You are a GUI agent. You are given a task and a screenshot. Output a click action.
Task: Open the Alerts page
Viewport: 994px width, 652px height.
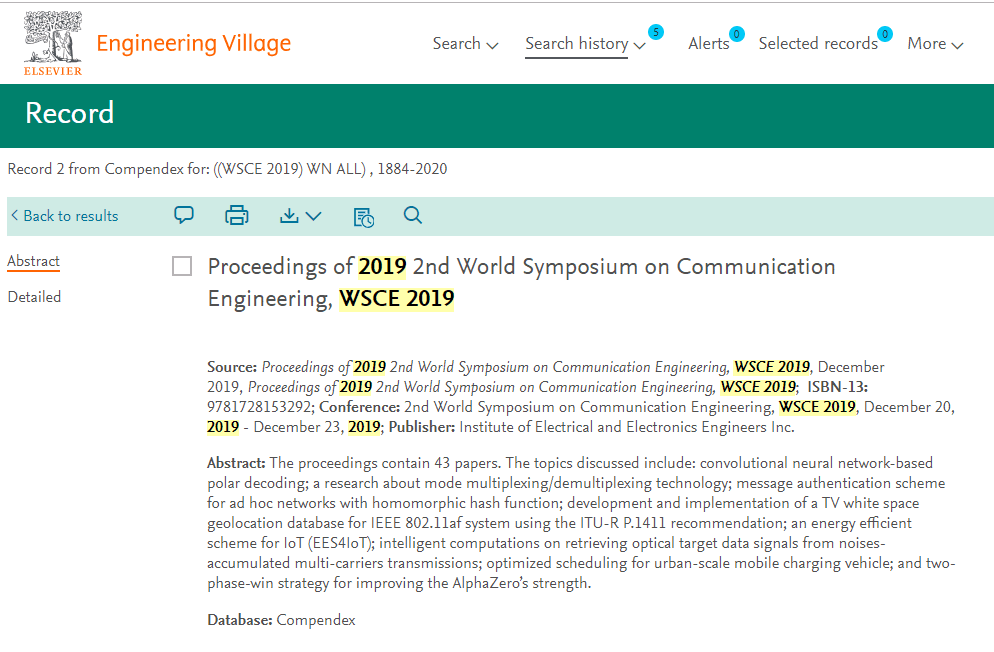(x=708, y=44)
